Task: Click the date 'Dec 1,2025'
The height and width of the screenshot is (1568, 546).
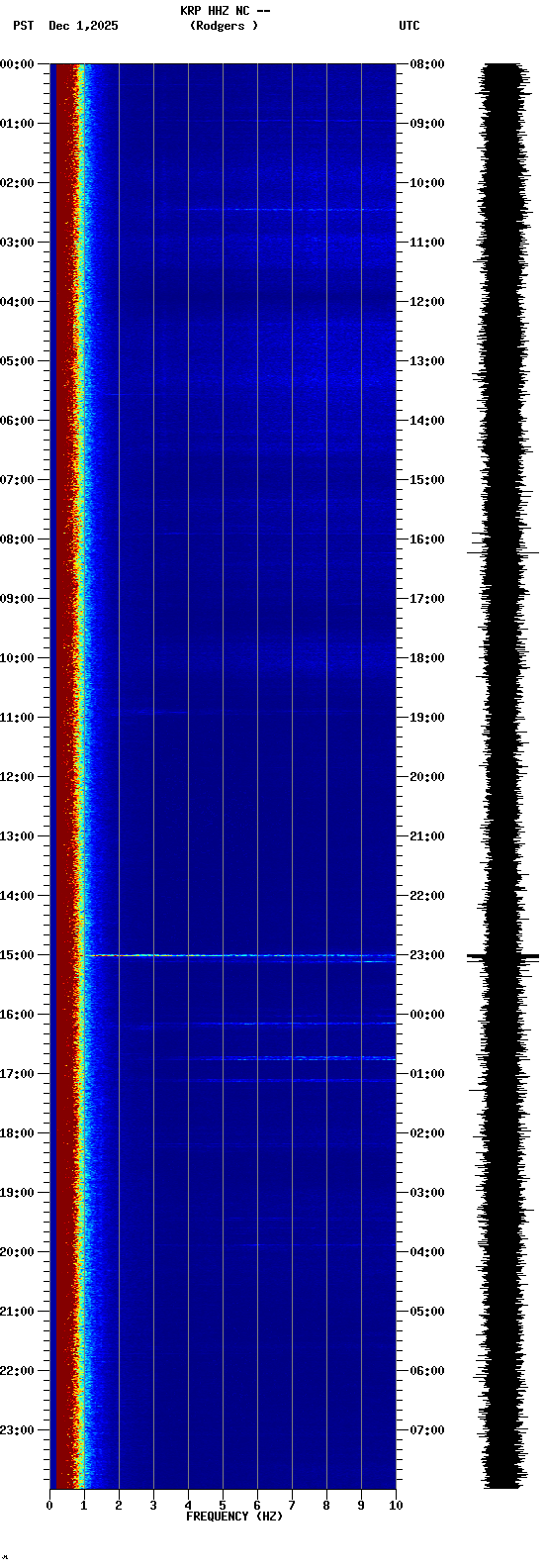Action: (x=83, y=26)
